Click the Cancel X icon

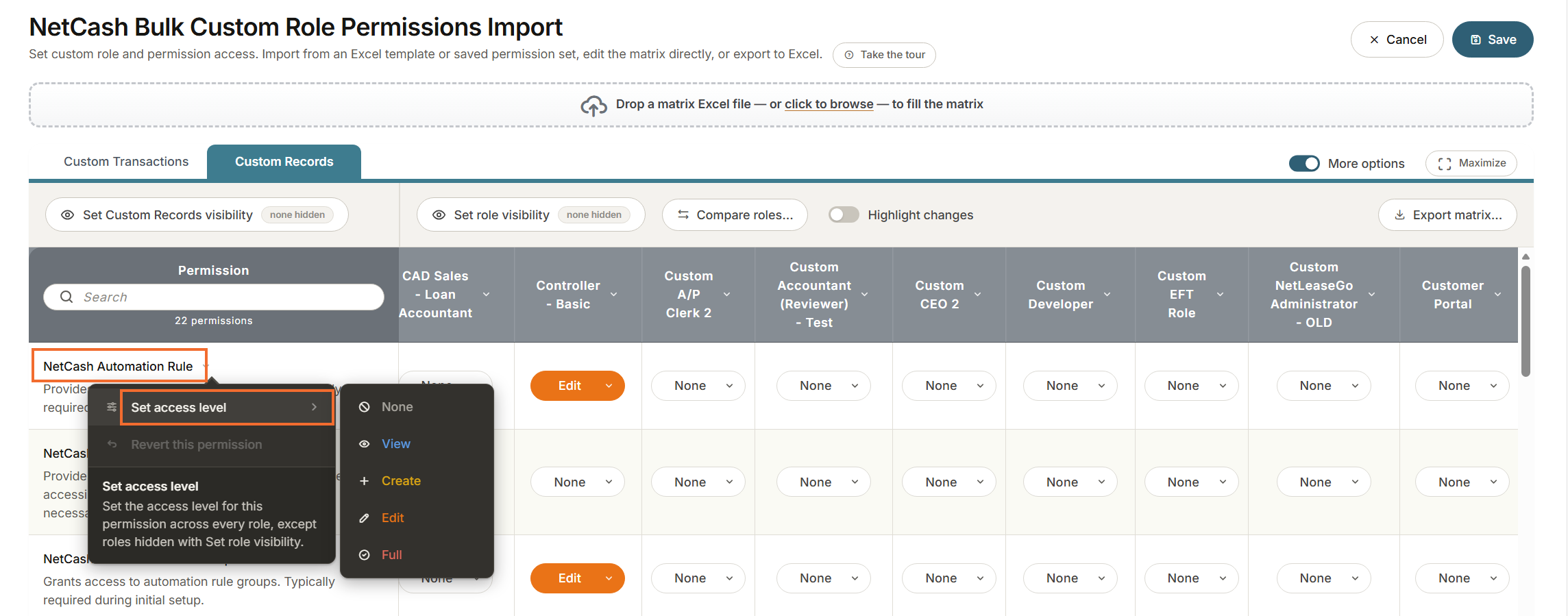click(x=1374, y=40)
